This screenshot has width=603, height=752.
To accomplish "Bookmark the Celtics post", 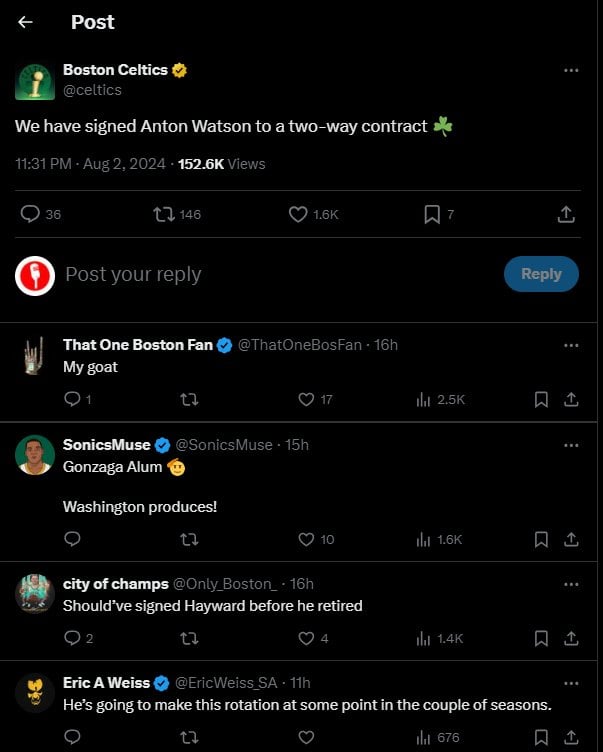I will pyautogui.click(x=432, y=214).
